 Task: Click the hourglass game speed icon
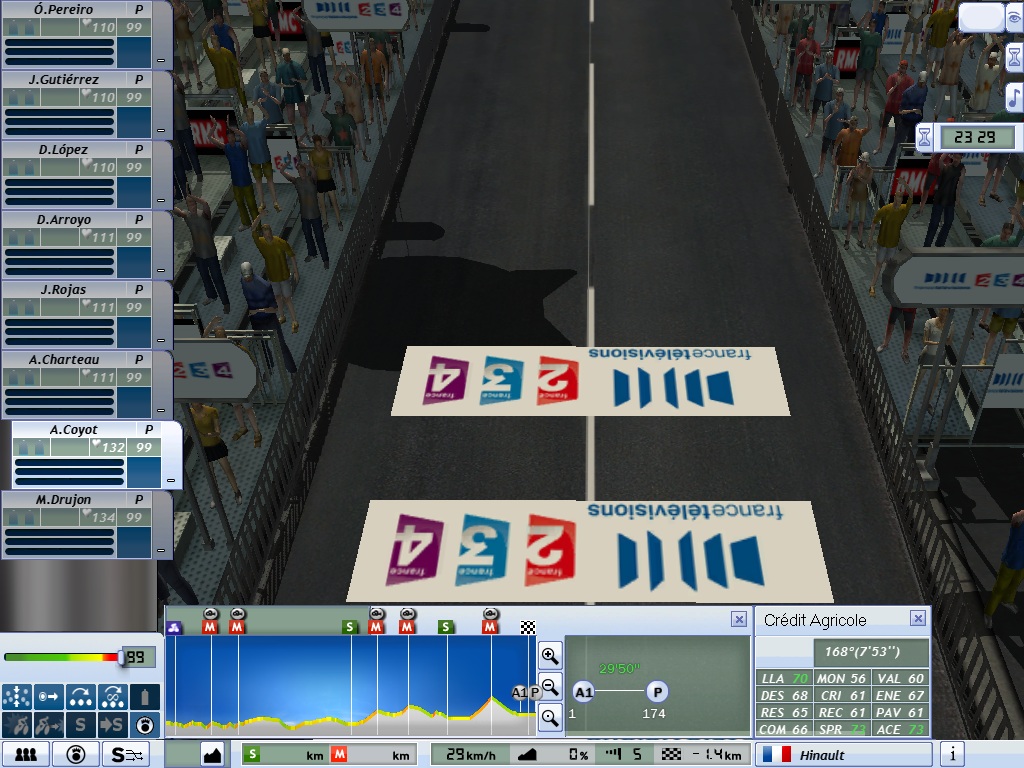point(1013,57)
